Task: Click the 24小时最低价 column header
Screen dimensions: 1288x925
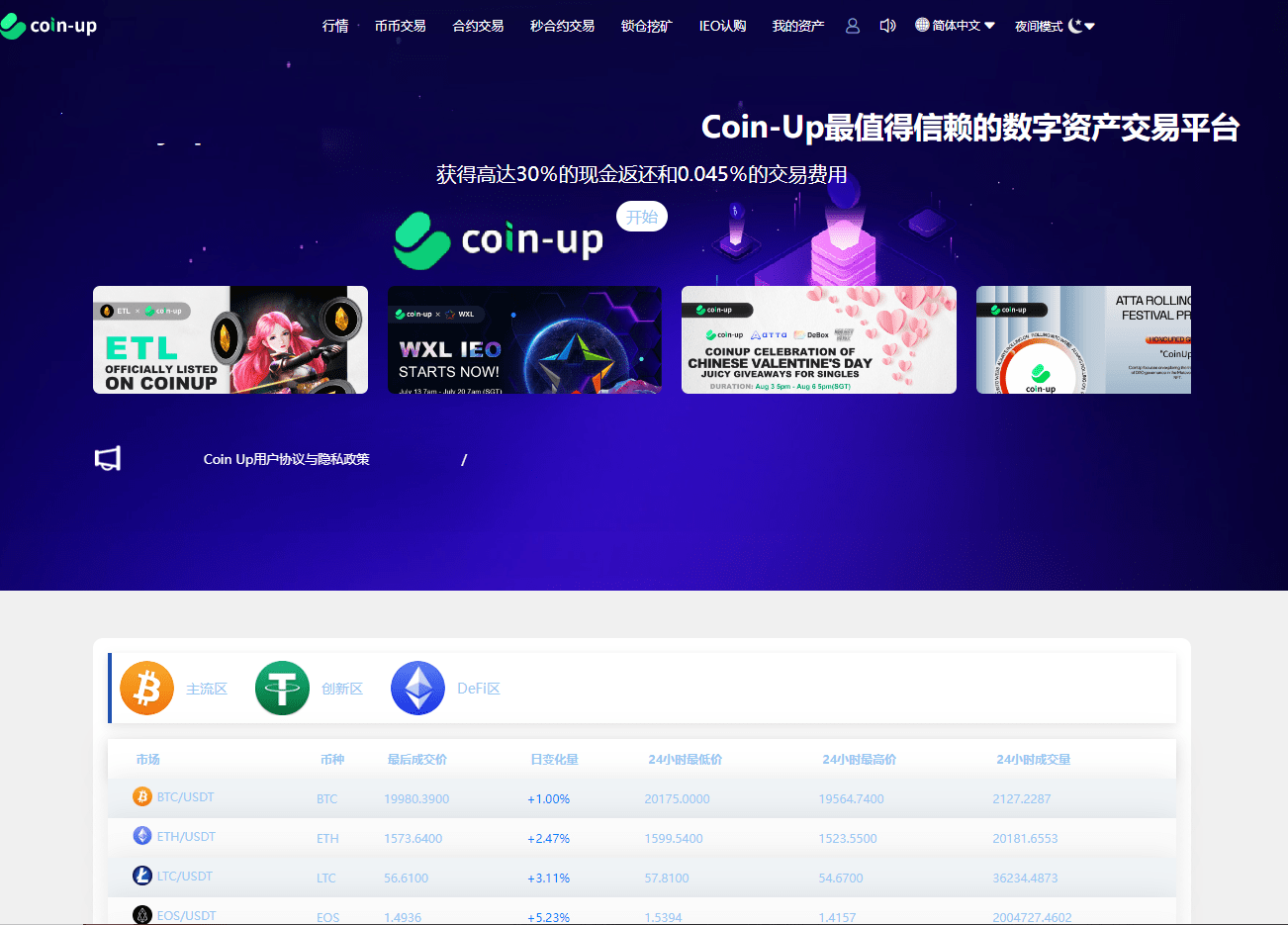Action: 685,759
